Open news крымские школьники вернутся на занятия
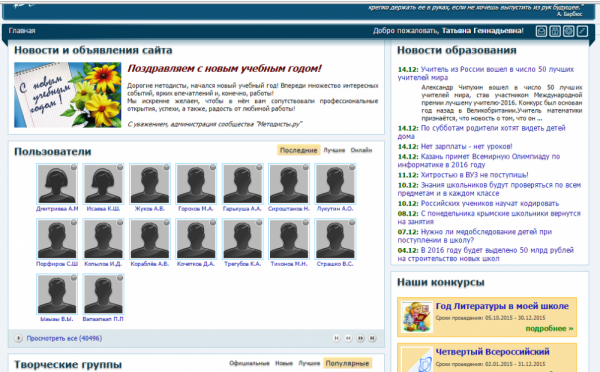The width and height of the screenshot is (600, 372). point(489,217)
